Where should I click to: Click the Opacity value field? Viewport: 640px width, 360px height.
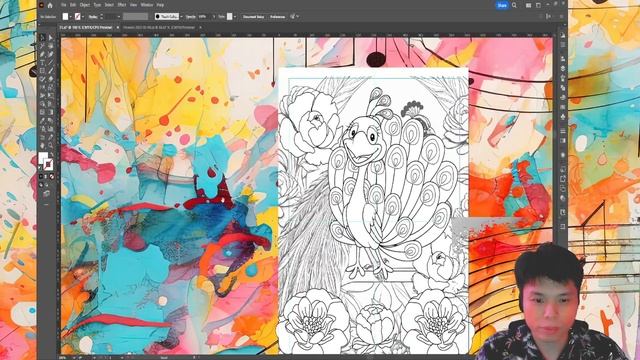[x=202, y=17]
